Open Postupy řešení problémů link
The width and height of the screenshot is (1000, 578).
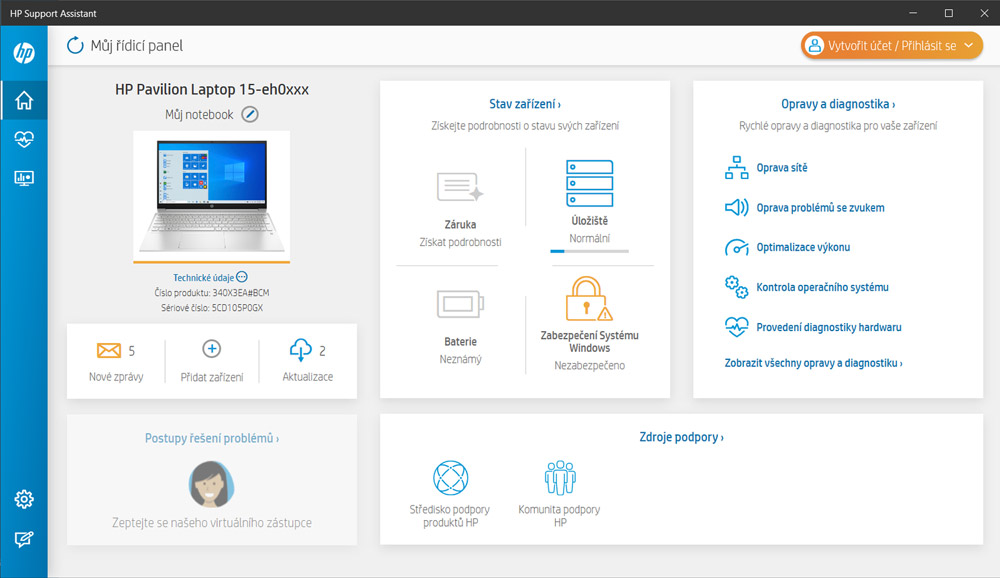(x=212, y=438)
